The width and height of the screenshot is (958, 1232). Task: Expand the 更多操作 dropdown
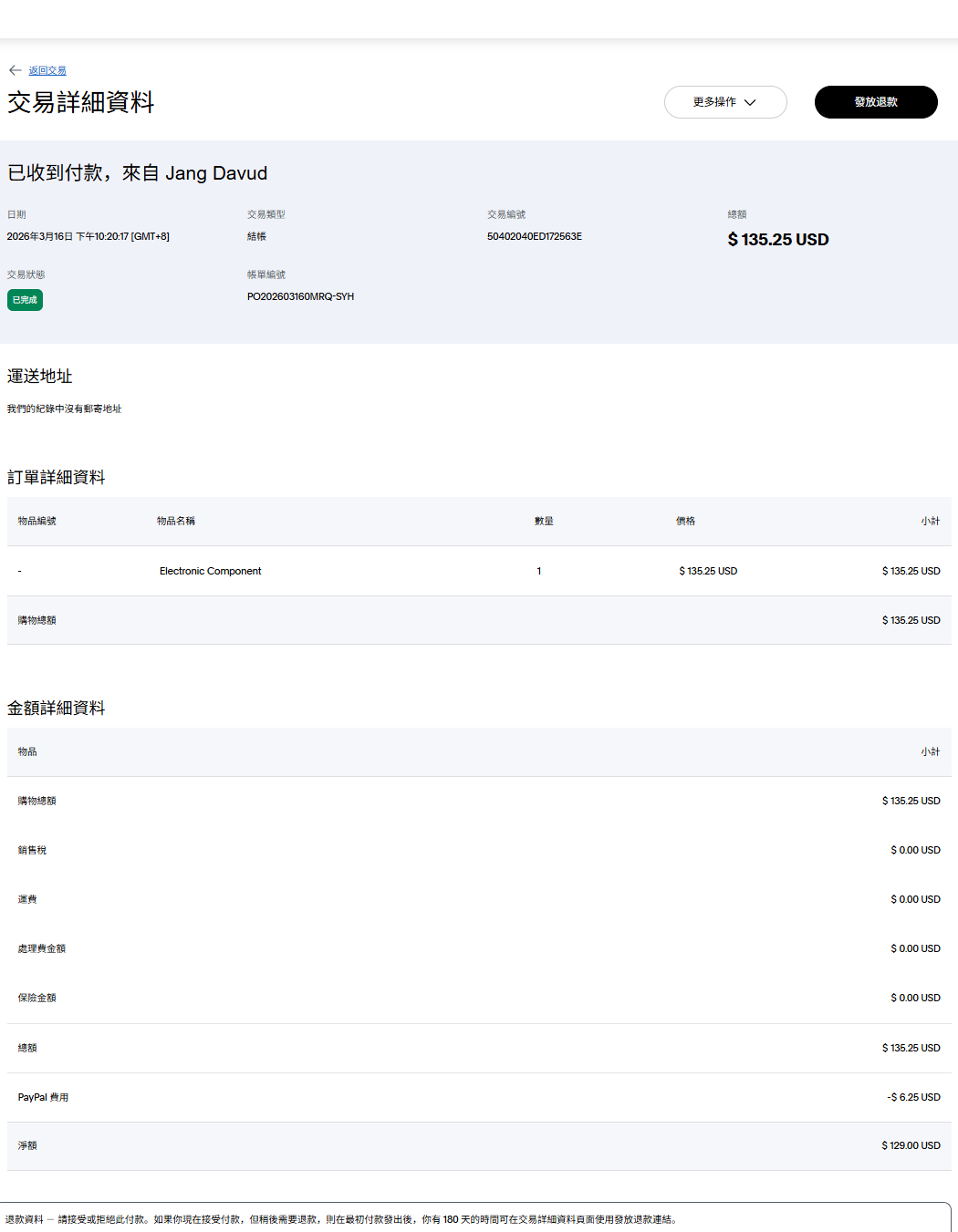[x=724, y=102]
